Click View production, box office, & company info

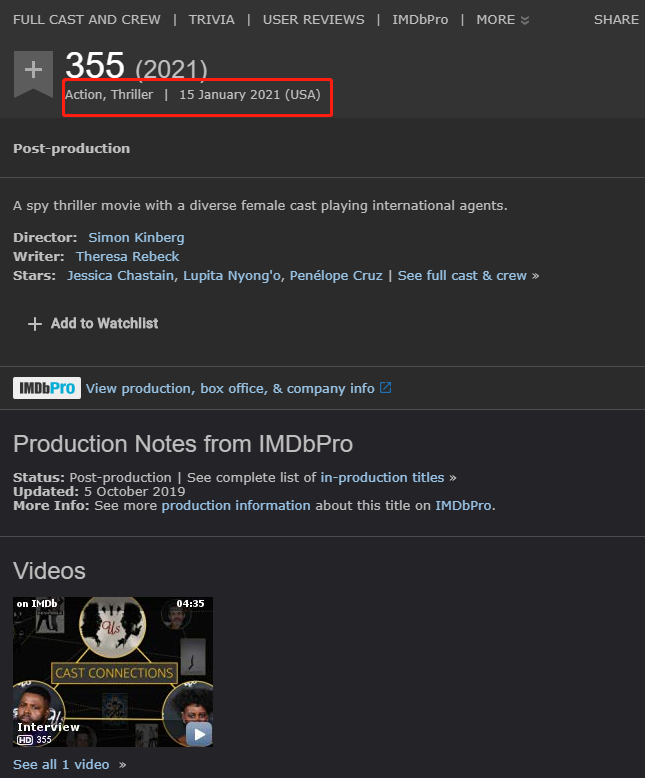point(230,389)
